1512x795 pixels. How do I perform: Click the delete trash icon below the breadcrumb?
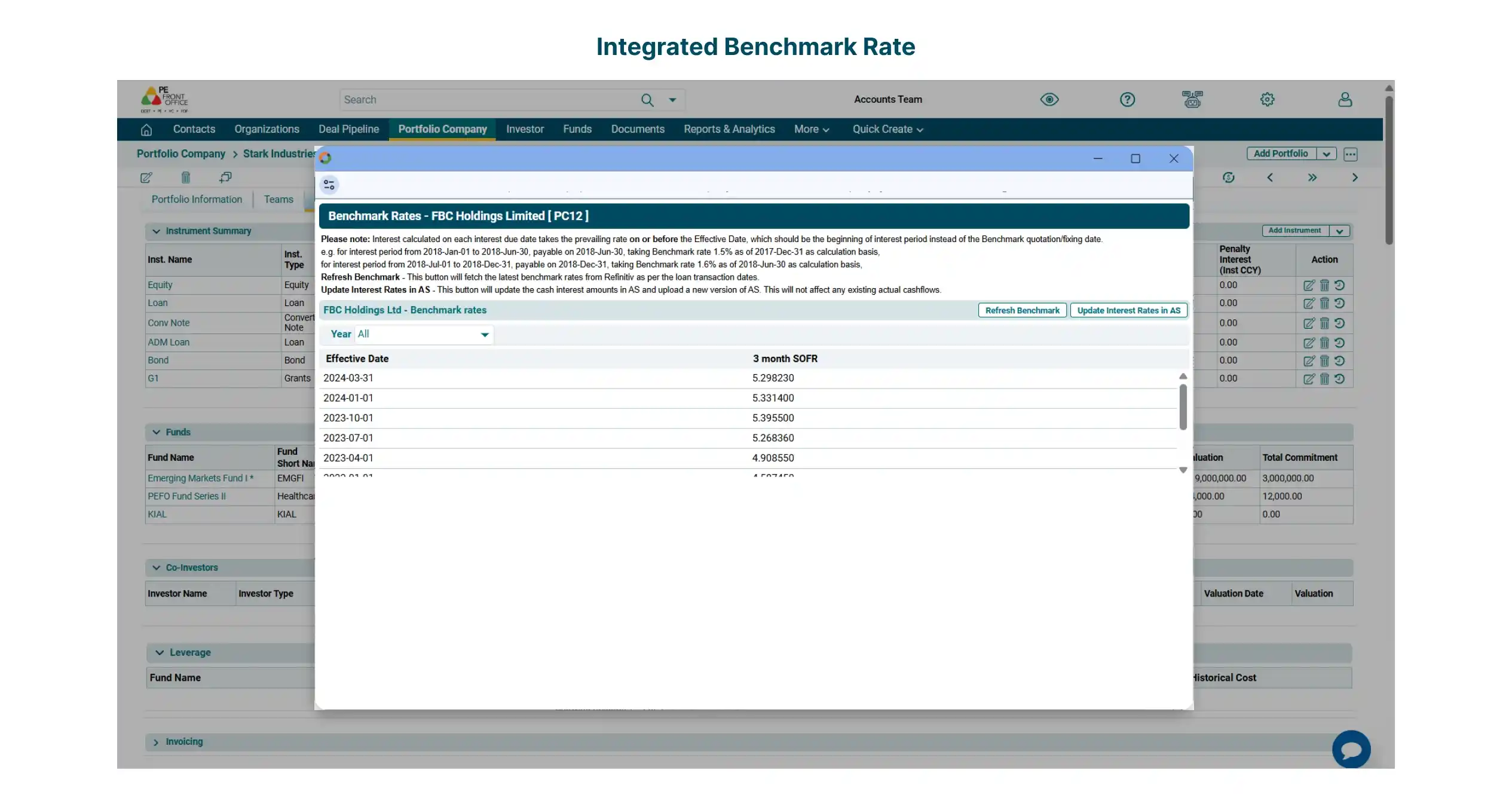point(186,178)
